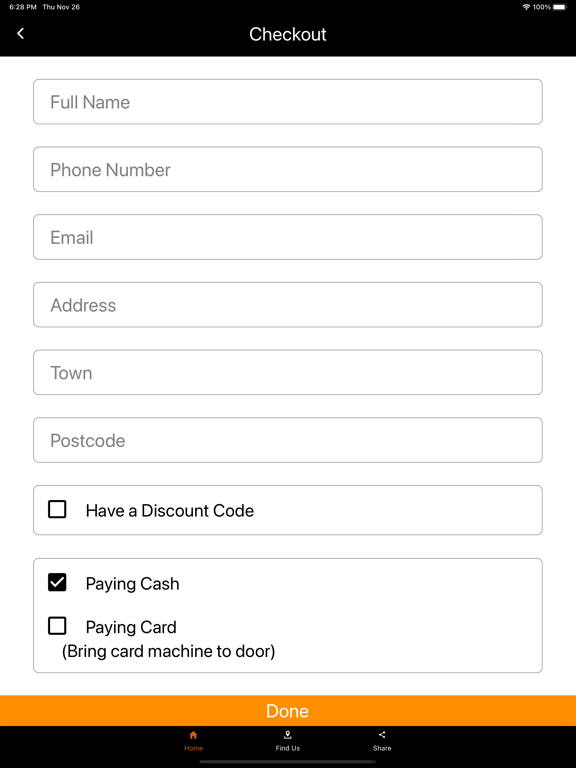Viewport: 576px width, 768px height.
Task: Open the Home tab icon
Action: [x=193, y=735]
